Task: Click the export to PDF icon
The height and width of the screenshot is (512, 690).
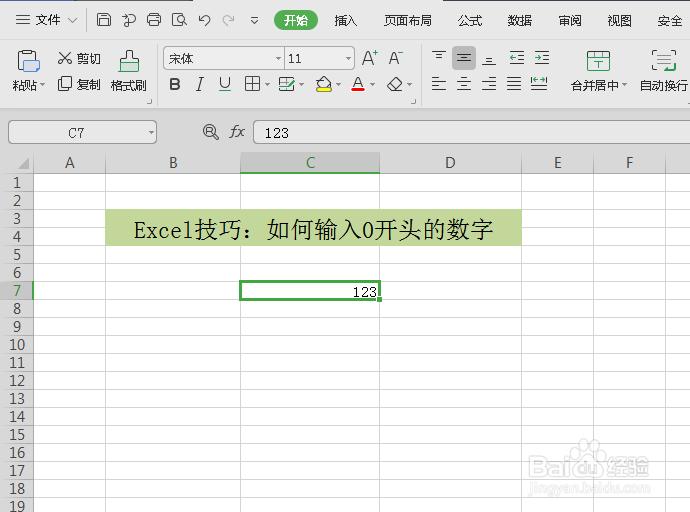Action: coord(129,20)
